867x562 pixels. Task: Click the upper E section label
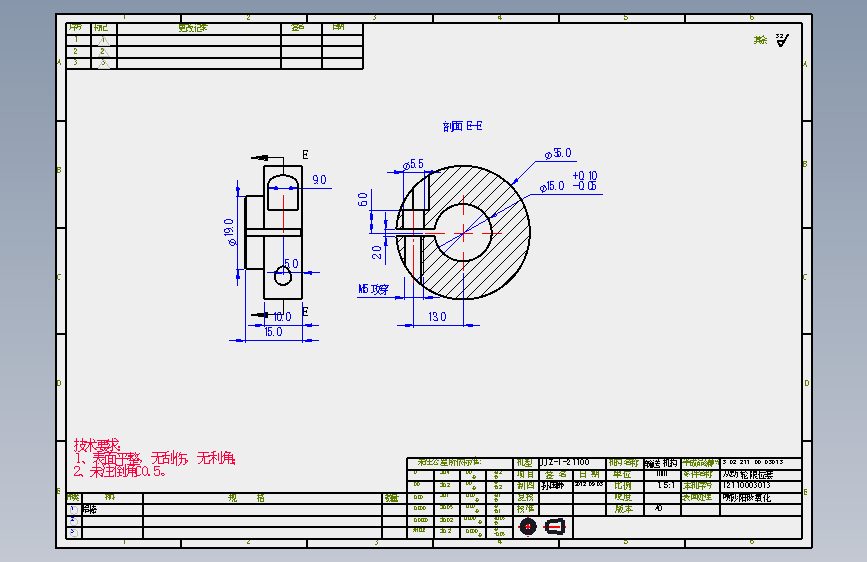click(305, 154)
